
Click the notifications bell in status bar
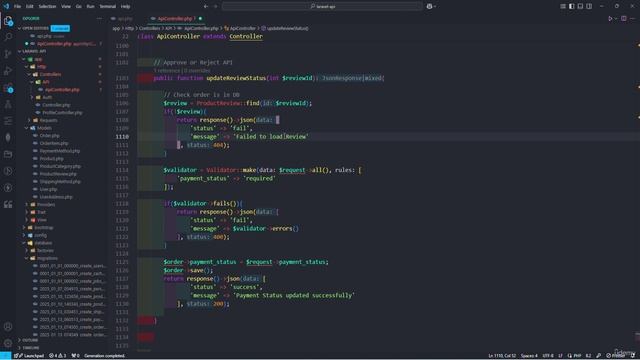click(633, 356)
